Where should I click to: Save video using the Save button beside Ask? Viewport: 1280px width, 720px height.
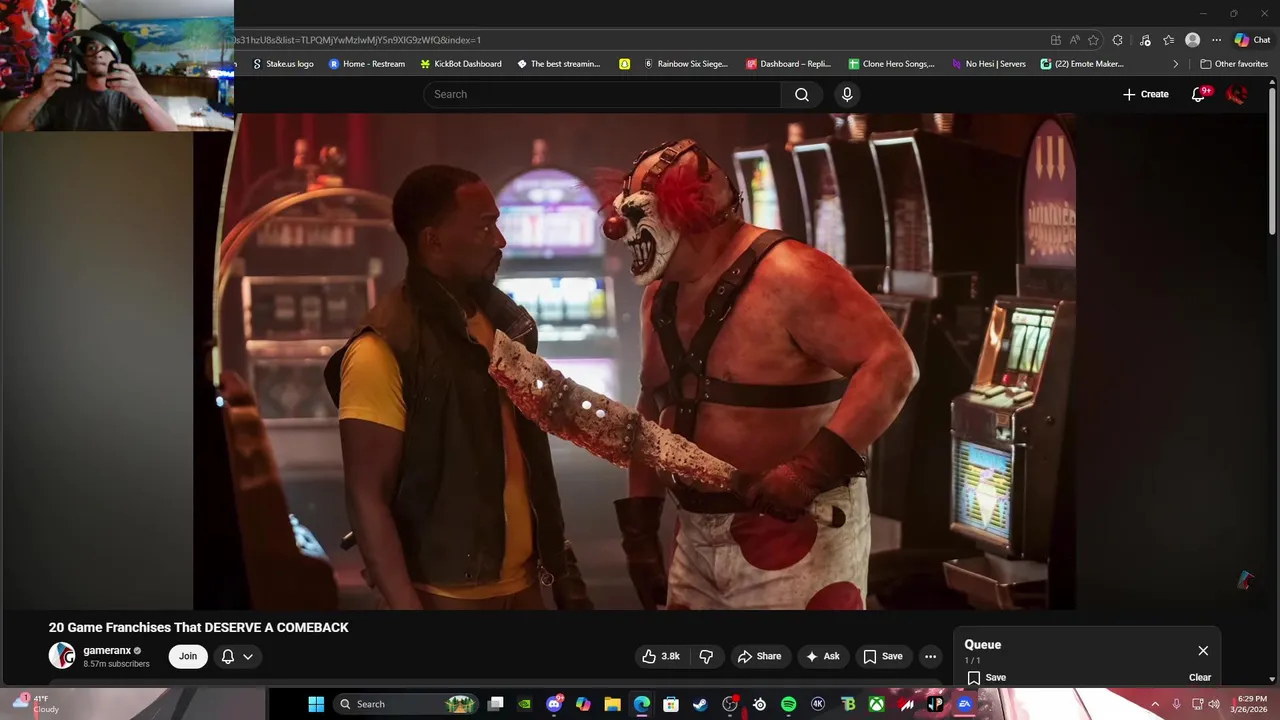(883, 656)
